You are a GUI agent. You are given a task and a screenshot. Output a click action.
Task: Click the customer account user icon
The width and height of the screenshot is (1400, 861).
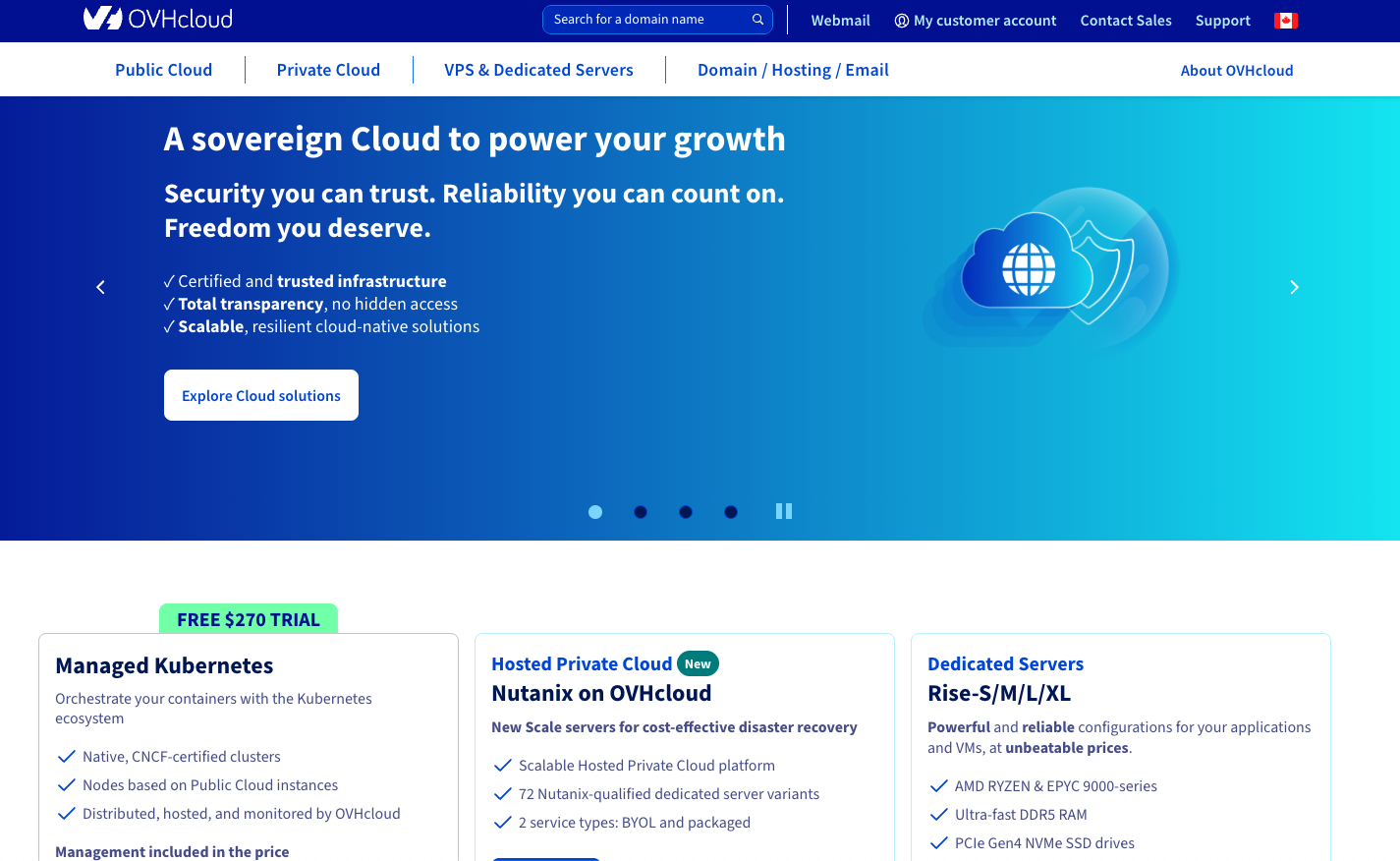(x=901, y=21)
